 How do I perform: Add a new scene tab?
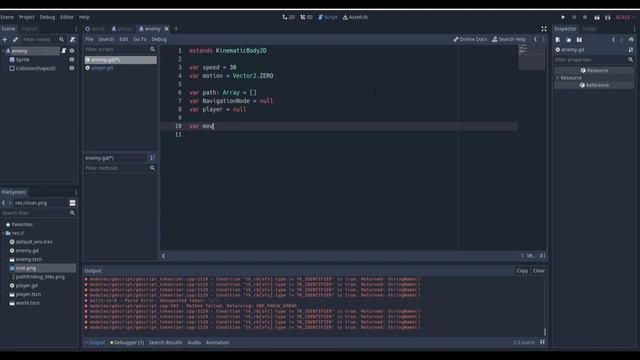coord(176,29)
